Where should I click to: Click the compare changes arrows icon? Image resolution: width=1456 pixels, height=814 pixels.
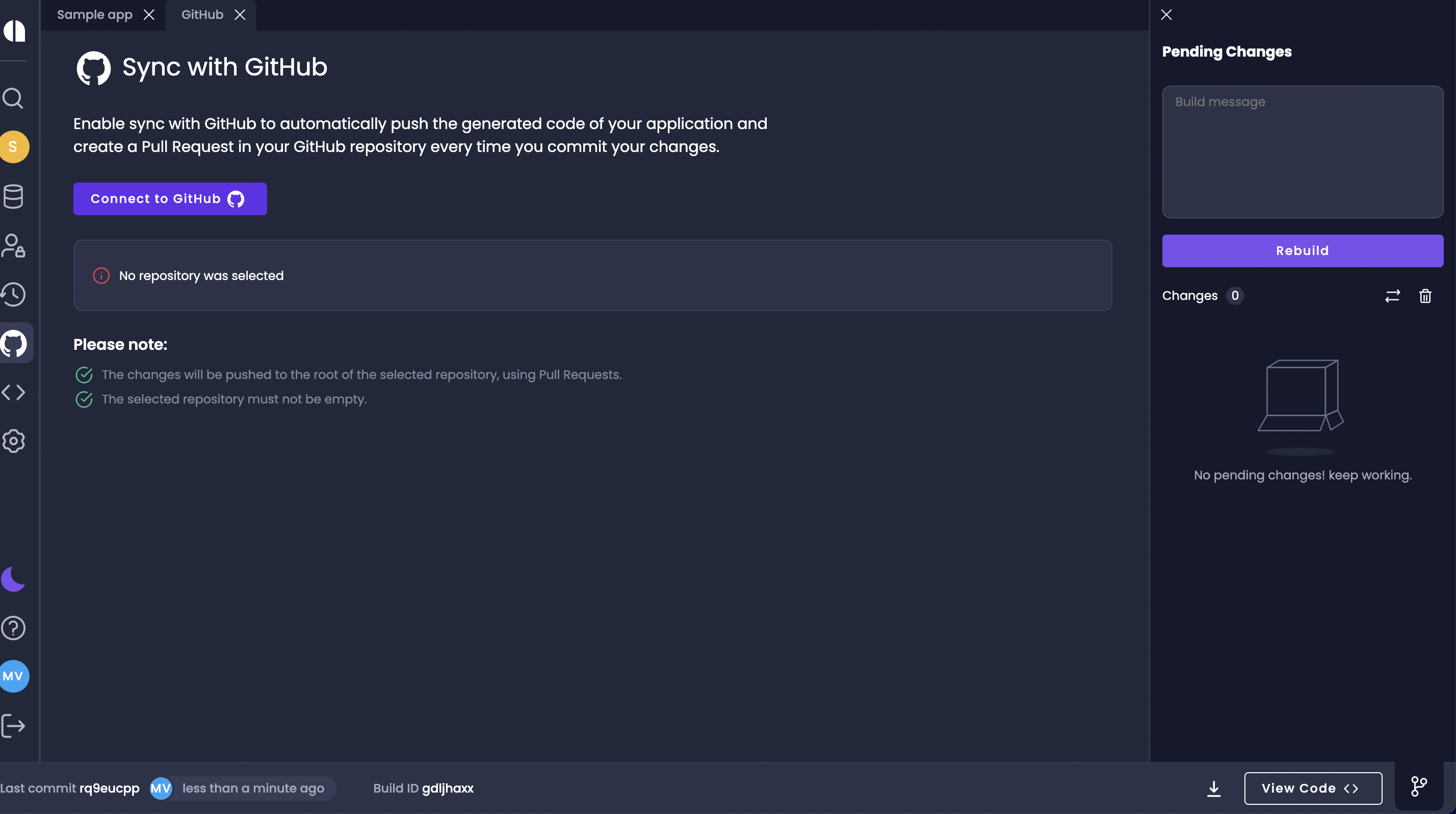tap(1393, 296)
